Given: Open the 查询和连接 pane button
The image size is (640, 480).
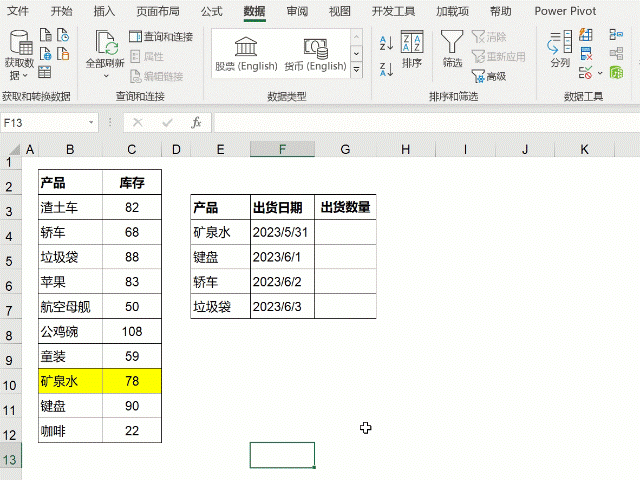Looking at the screenshot, I should [x=161, y=37].
